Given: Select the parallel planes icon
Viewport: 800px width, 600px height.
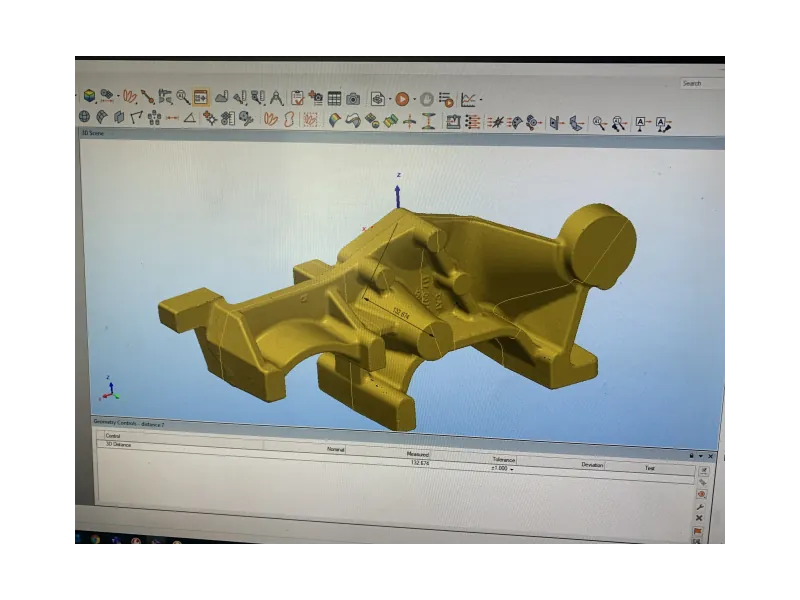Looking at the screenshot, I should pyautogui.click(x=119, y=117).
